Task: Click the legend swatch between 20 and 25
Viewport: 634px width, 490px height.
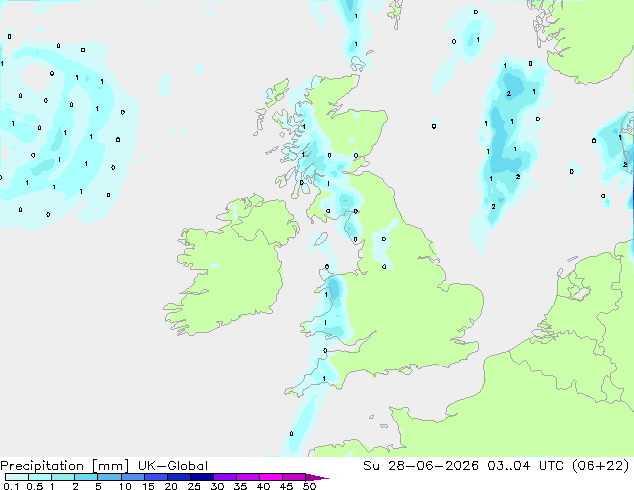Action: coord(178,477)
